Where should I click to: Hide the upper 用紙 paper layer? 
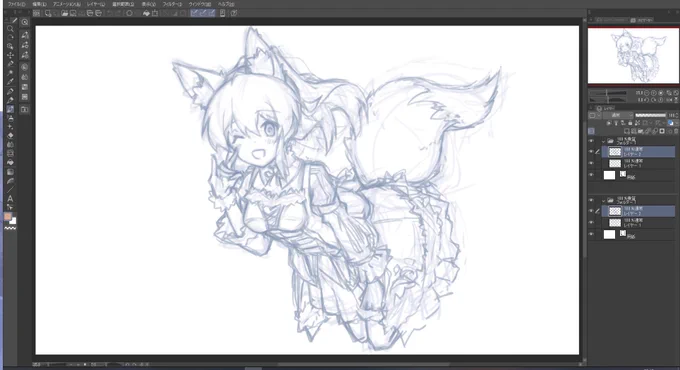(591, 175)
